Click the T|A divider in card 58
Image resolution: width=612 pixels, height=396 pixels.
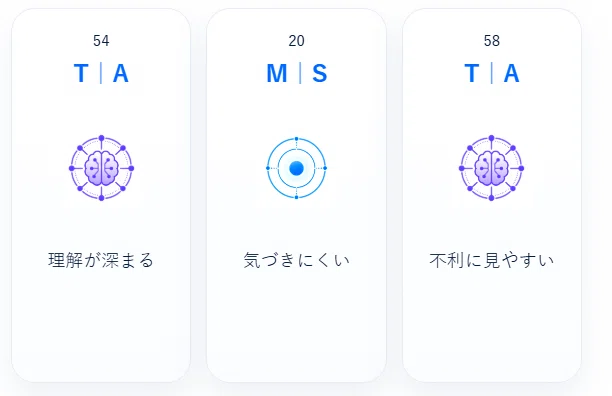pyautogui.click(x=492, y=73)
